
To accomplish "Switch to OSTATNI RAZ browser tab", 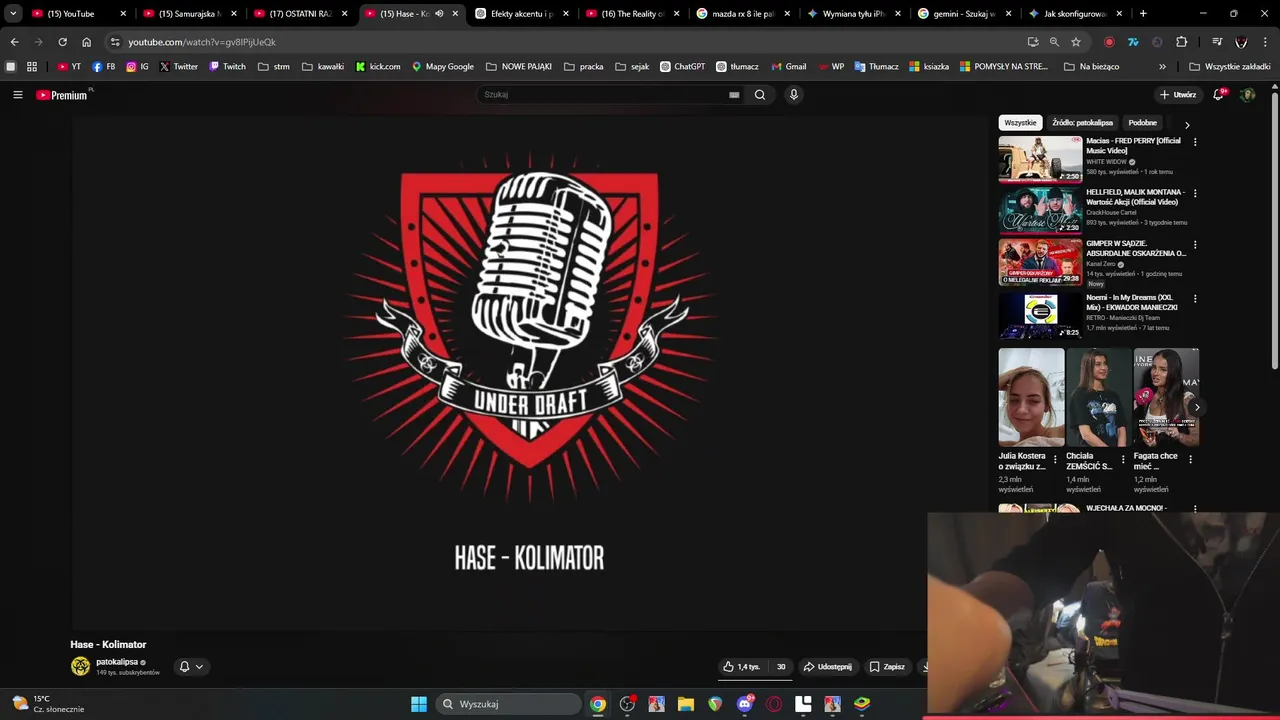I will 300,14.
